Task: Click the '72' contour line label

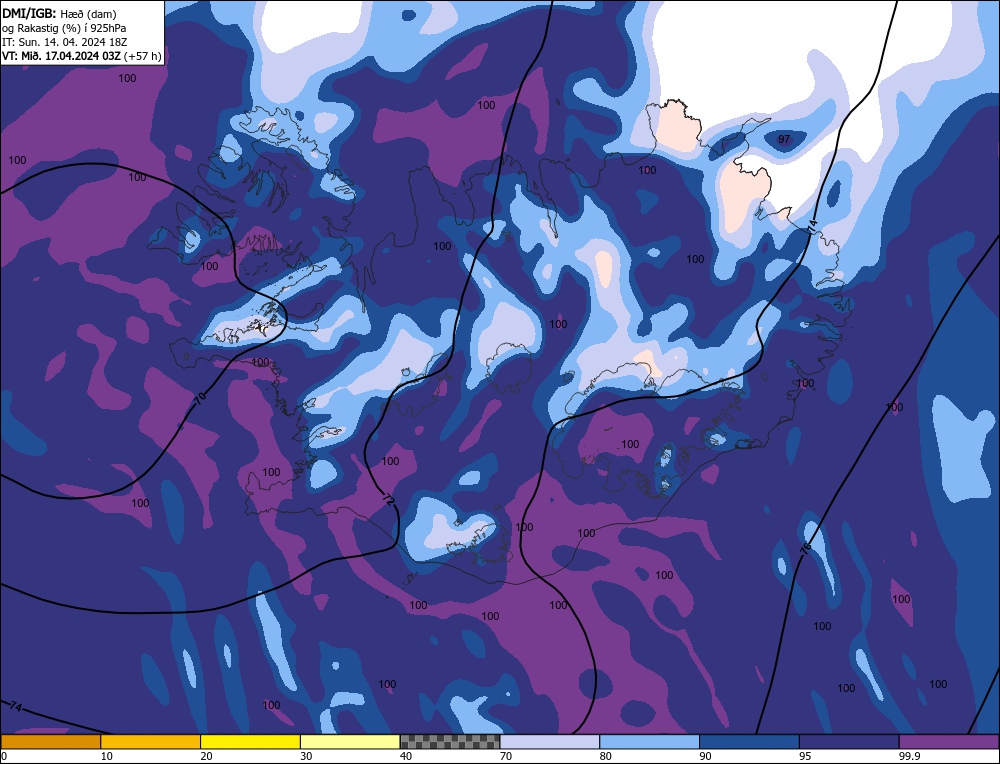Action: [x=387, y=499]
